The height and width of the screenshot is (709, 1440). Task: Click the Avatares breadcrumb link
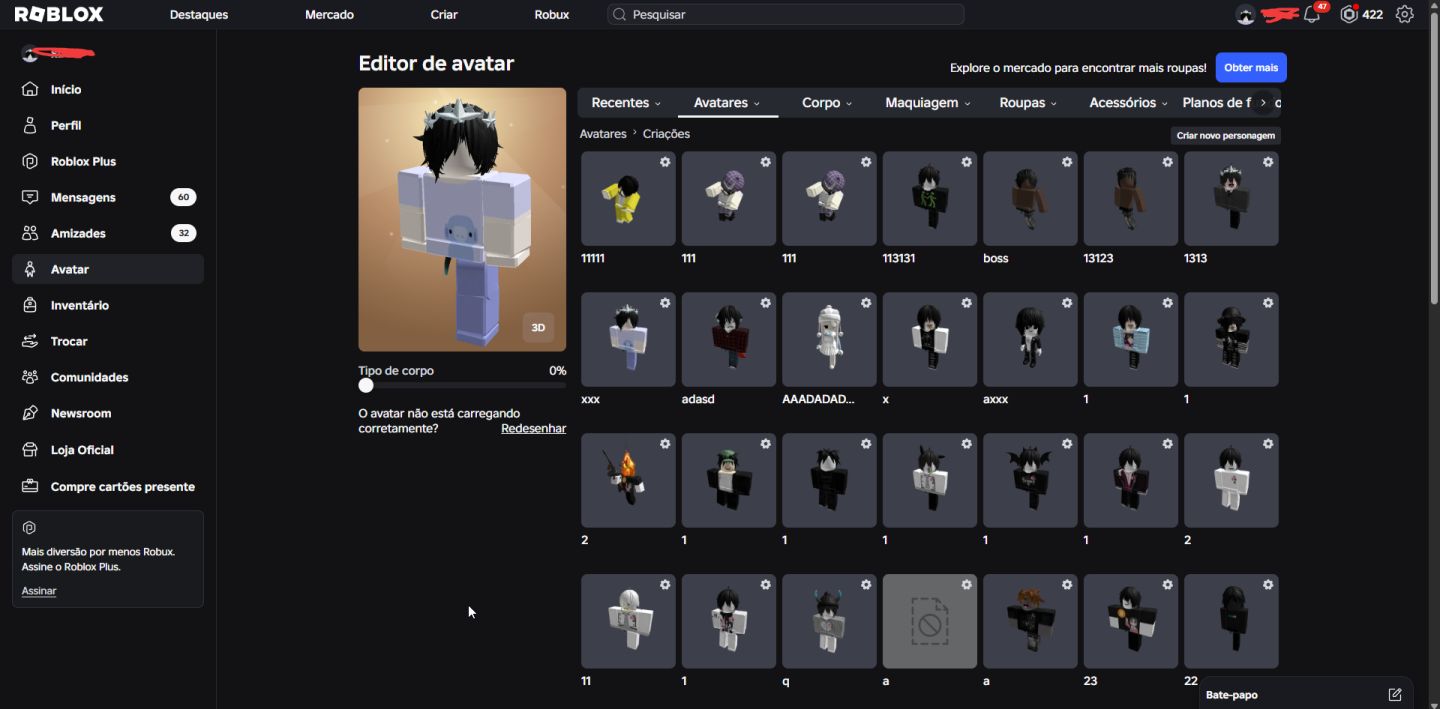pyautogui.click(x=603, y=134)
